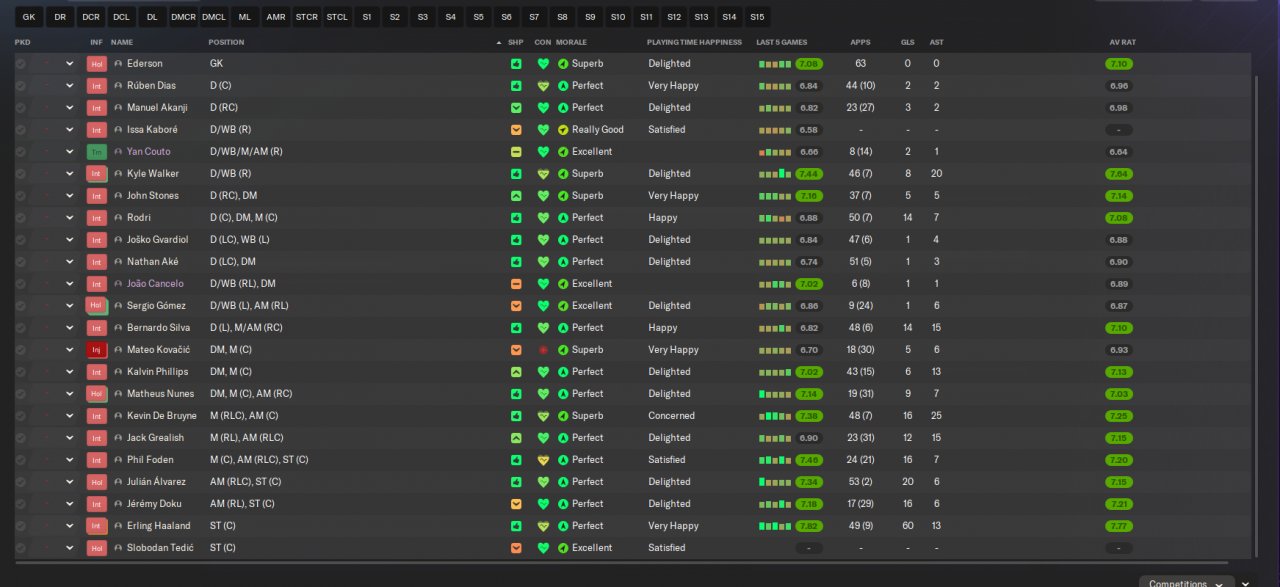
Task: Click the condition heart for Kyle Walker
Action: [x=543, y=174]
